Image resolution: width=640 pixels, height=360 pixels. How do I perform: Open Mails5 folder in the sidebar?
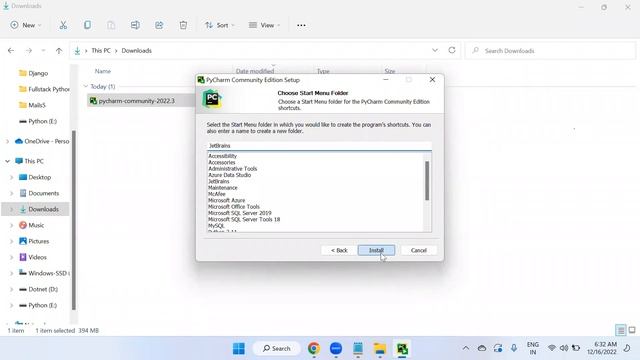(37, 105)
